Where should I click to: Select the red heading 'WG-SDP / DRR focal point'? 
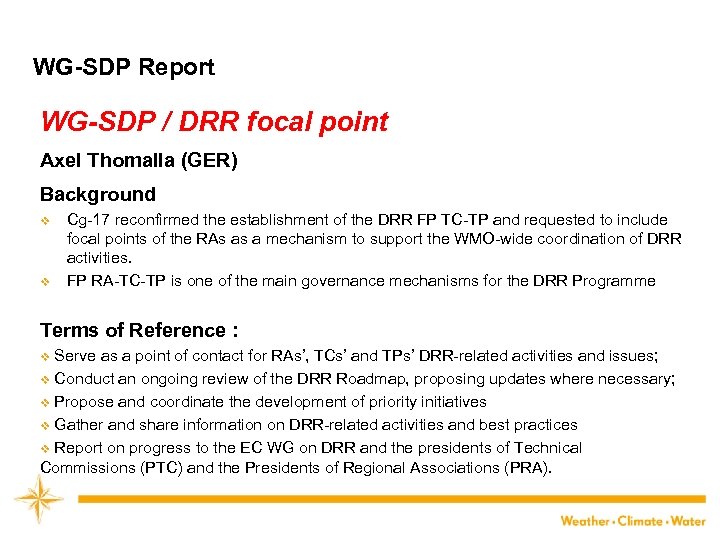[x=214, y=122]
